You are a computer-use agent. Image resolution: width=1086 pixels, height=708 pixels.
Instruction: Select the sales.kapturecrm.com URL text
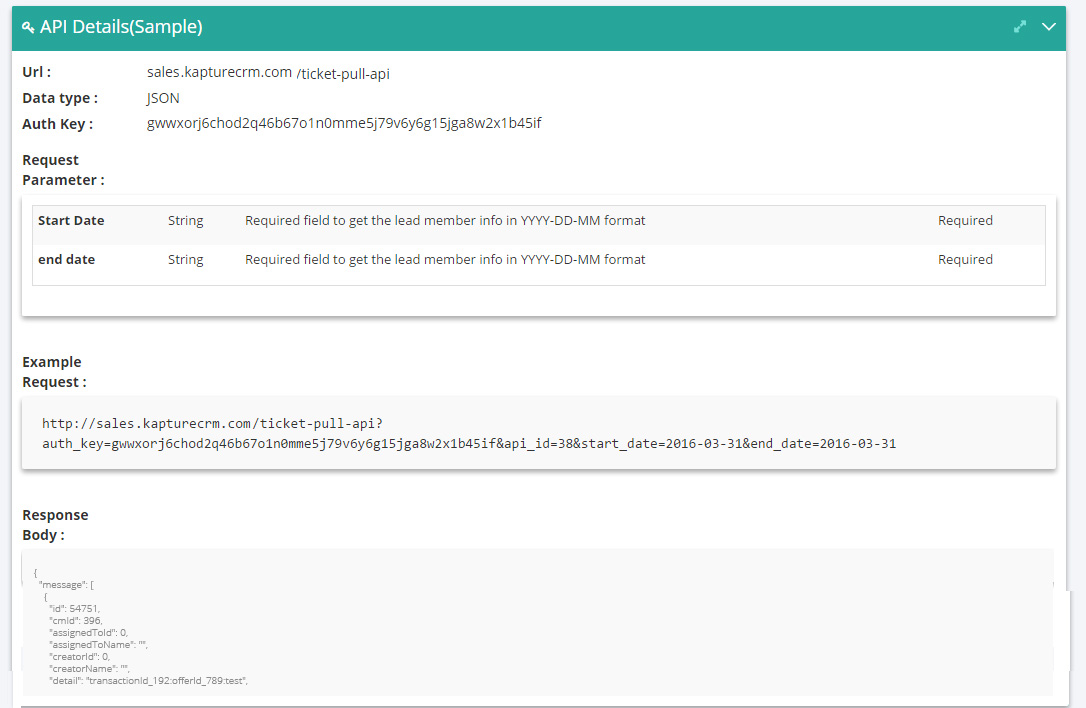pos(219,72)
